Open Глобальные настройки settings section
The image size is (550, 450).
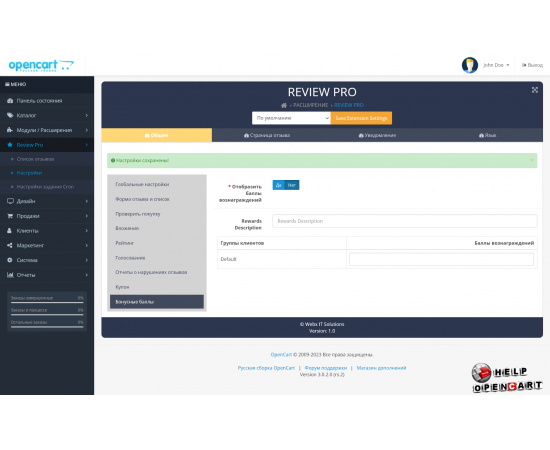[157, 184]
